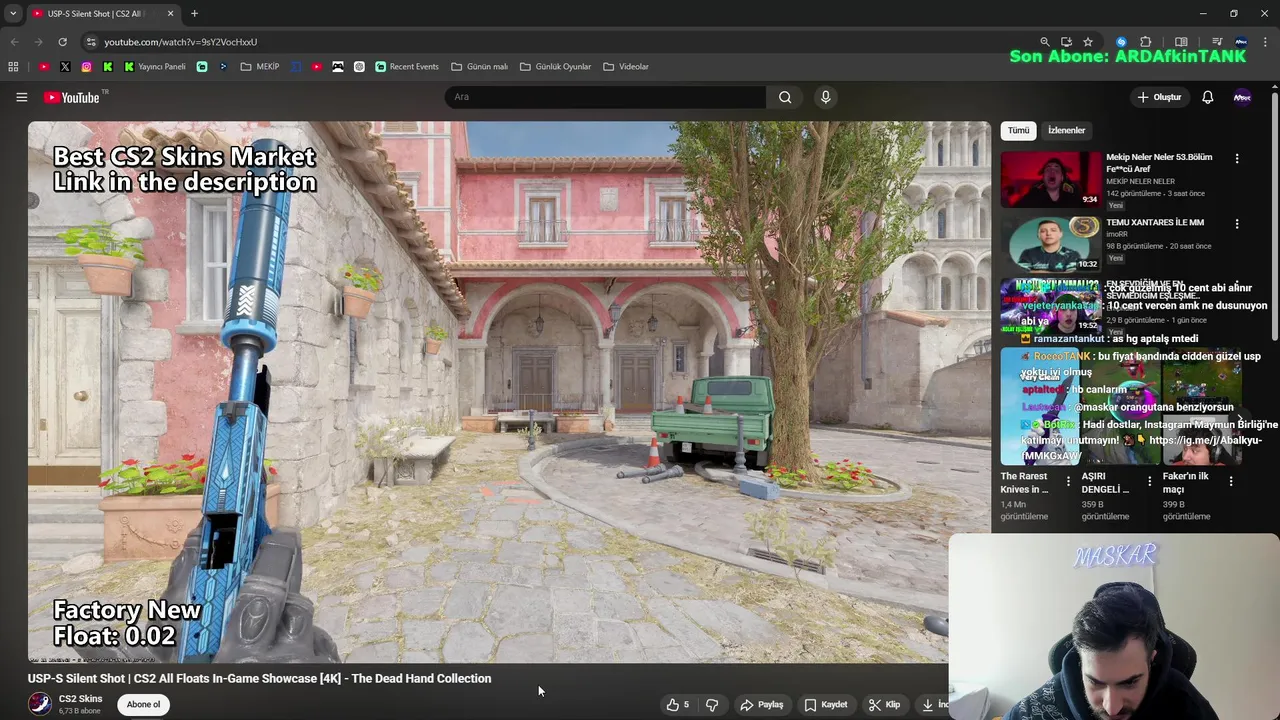1280x720 pixels.
Task: Click the YouTube logo home link
Action: click(x=72, y=97)
